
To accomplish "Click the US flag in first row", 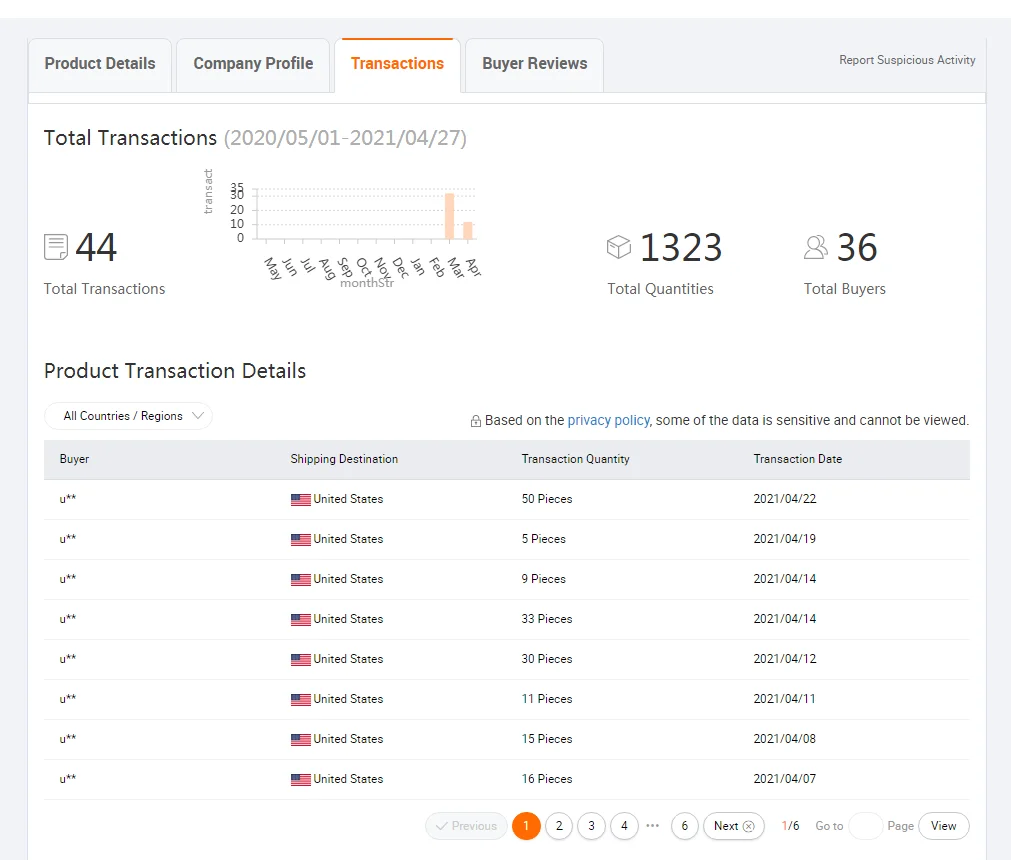I will click(300, 500).
